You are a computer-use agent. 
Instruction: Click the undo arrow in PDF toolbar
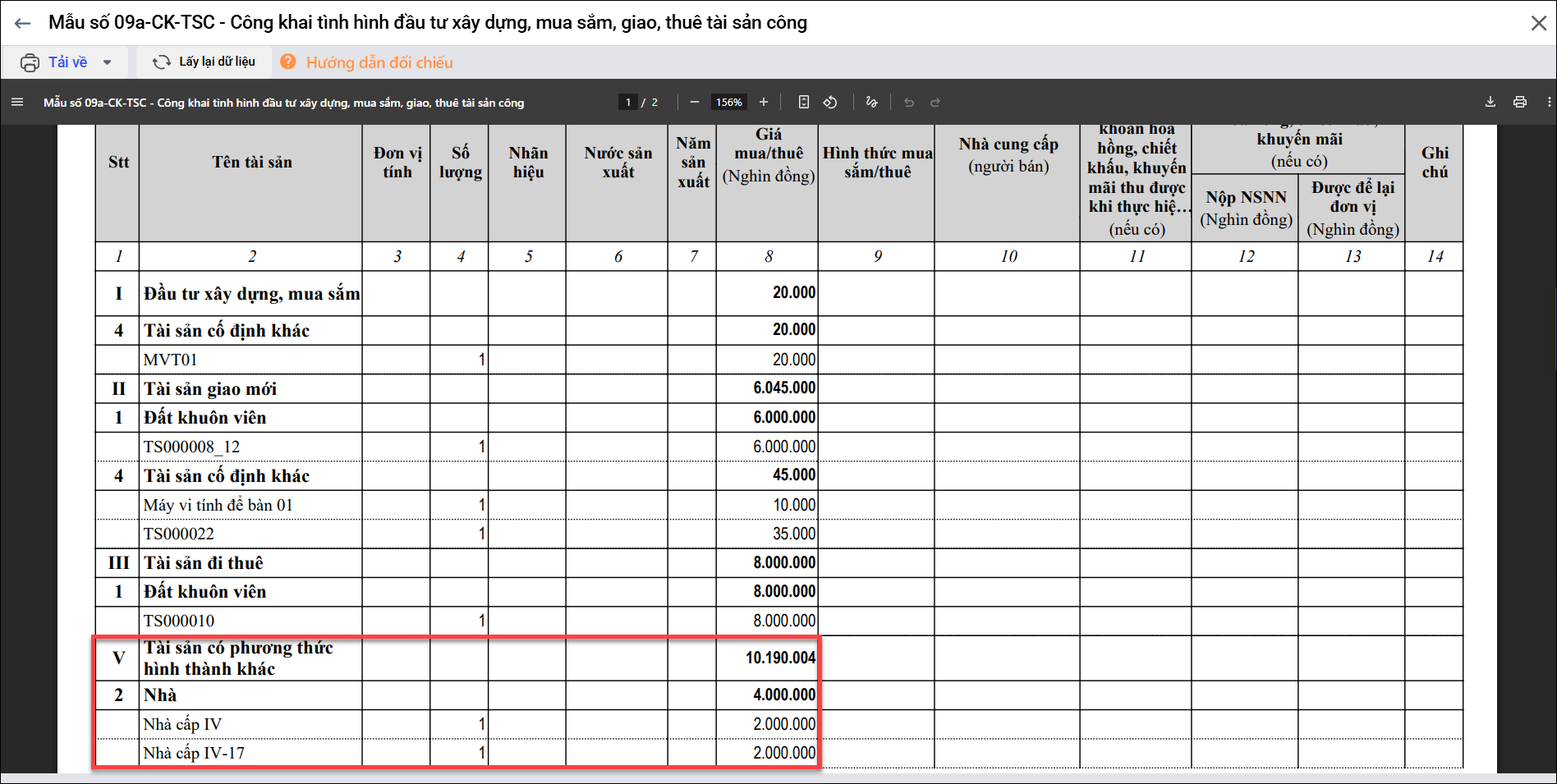coord(909,102)
